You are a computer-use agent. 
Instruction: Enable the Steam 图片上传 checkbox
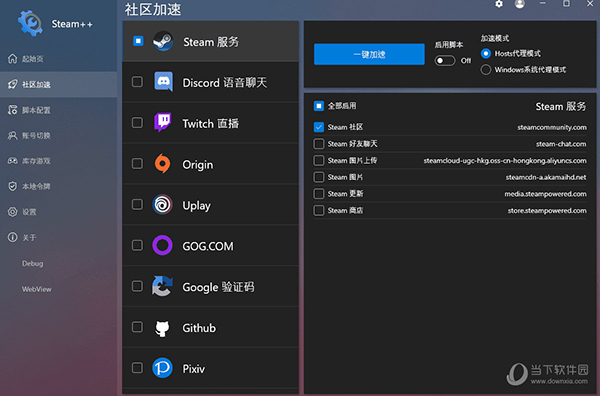click(319, 160)
